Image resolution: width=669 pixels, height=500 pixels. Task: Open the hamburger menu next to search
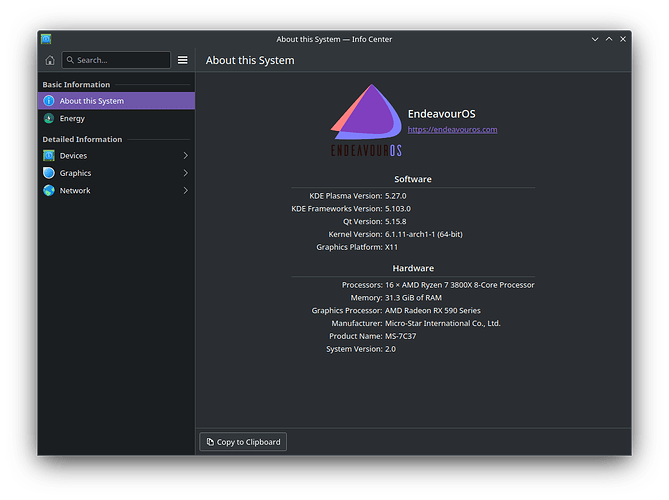coord(183,60)
